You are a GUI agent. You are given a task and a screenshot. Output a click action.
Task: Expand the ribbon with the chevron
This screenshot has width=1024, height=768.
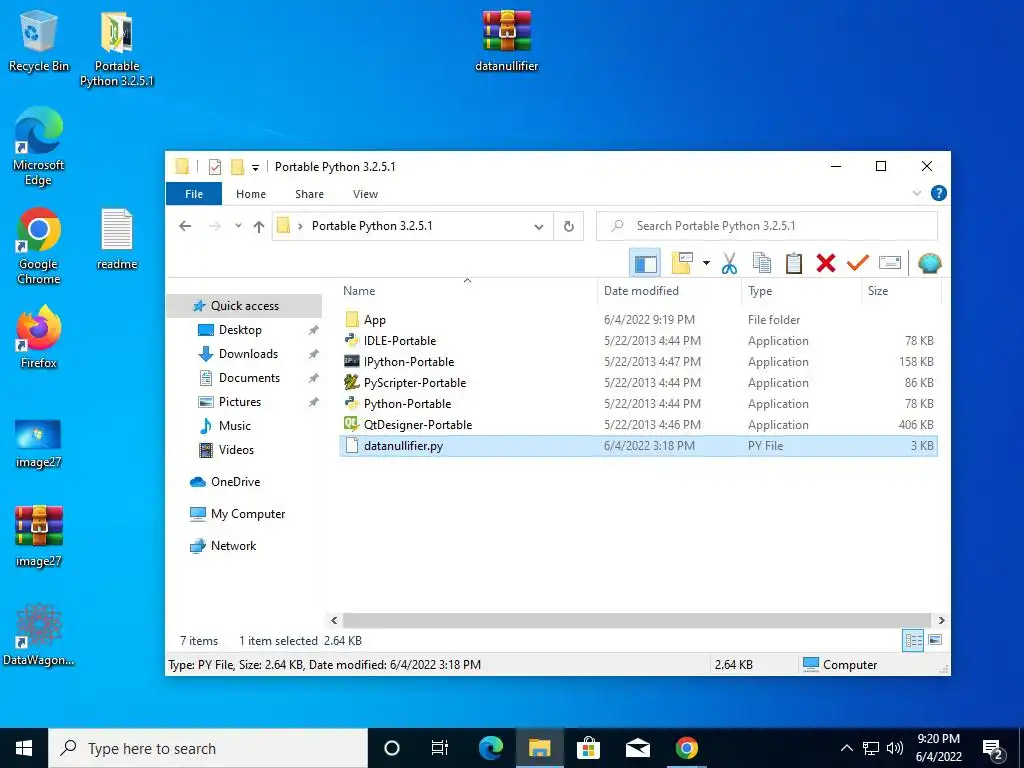click(916, 193)
